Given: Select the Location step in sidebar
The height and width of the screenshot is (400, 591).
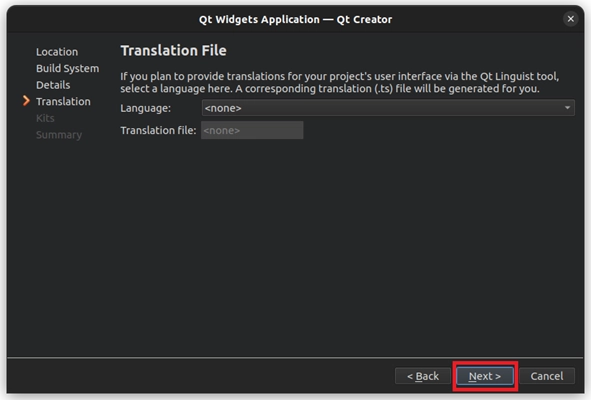Looking at the screenshot, I should [57, 52].
